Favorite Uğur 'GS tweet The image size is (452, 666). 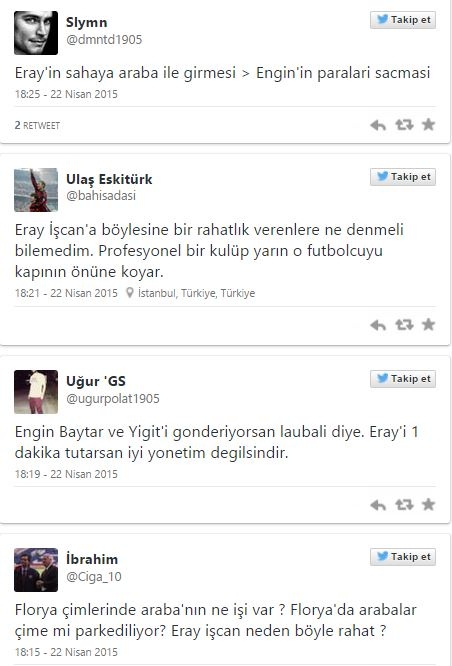[428, 505]
